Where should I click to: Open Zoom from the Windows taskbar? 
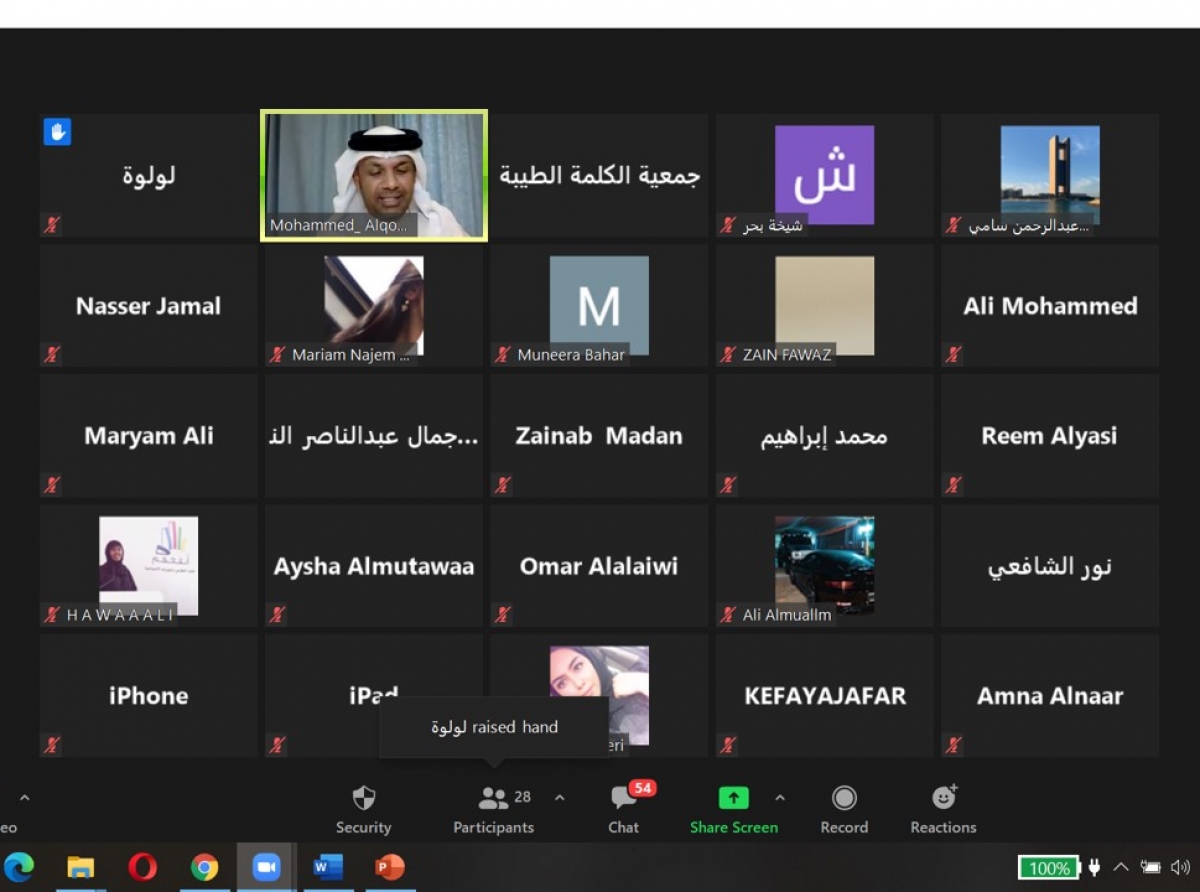(x=266, y=868)
